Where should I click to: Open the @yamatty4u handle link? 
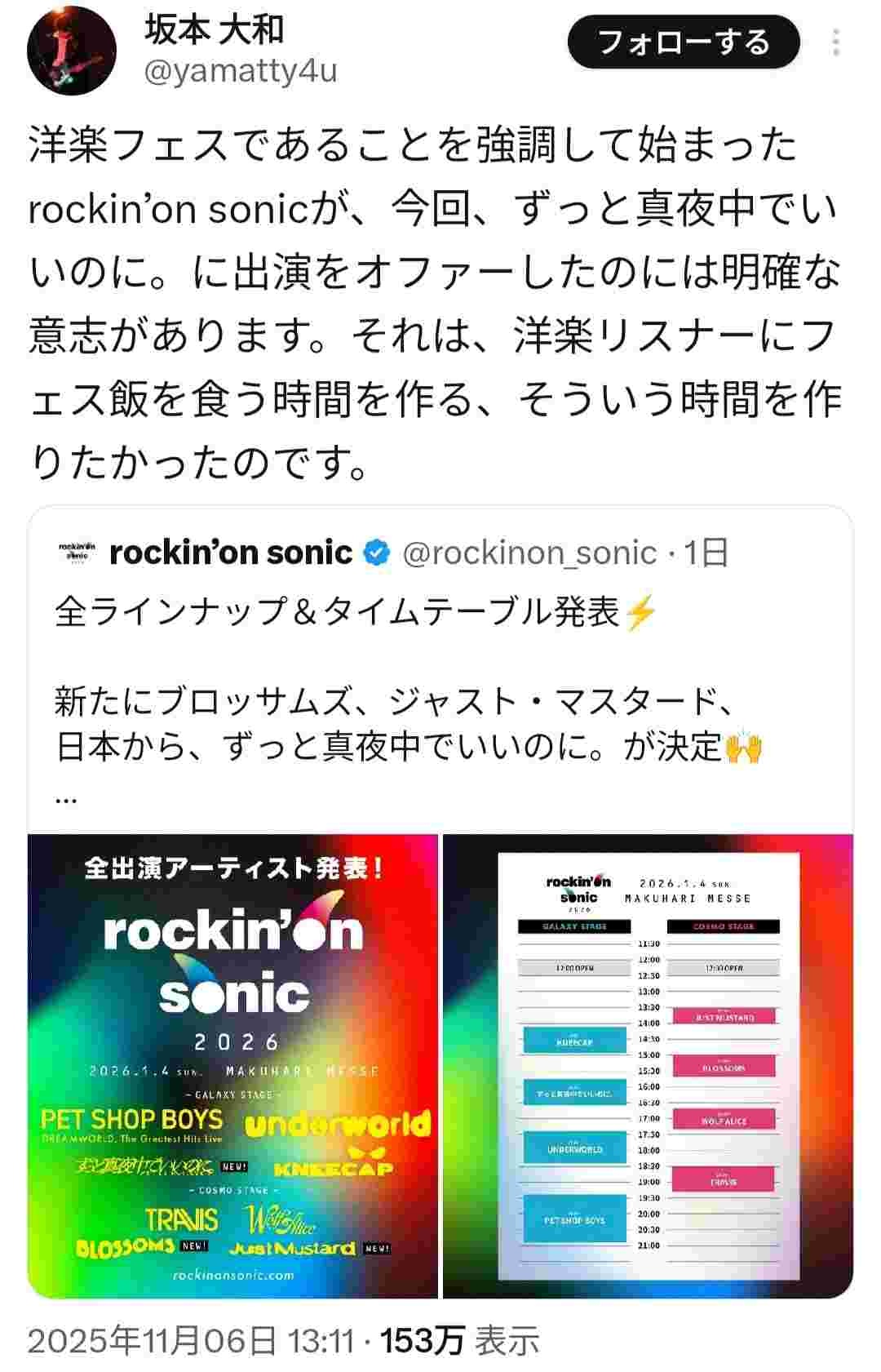[241, 72]
